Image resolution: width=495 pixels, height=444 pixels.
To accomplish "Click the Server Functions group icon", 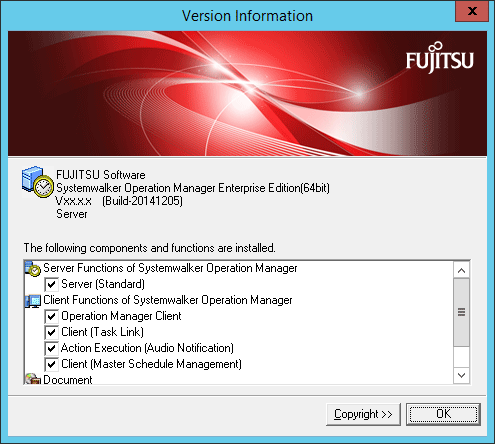I will tap(33, 269).
